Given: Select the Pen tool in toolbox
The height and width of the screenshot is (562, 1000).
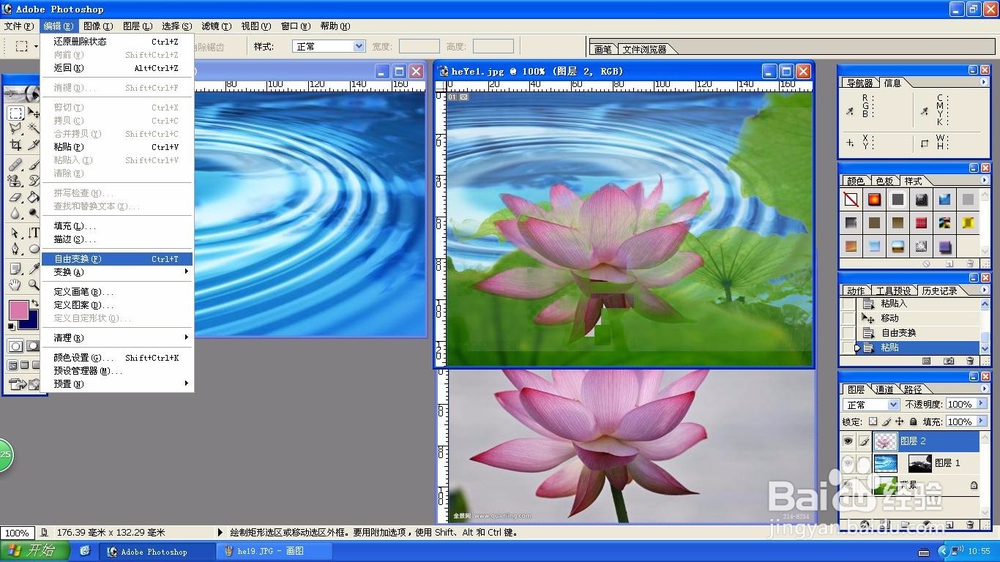Looking at the screenshot, I should tap(15, 249).
